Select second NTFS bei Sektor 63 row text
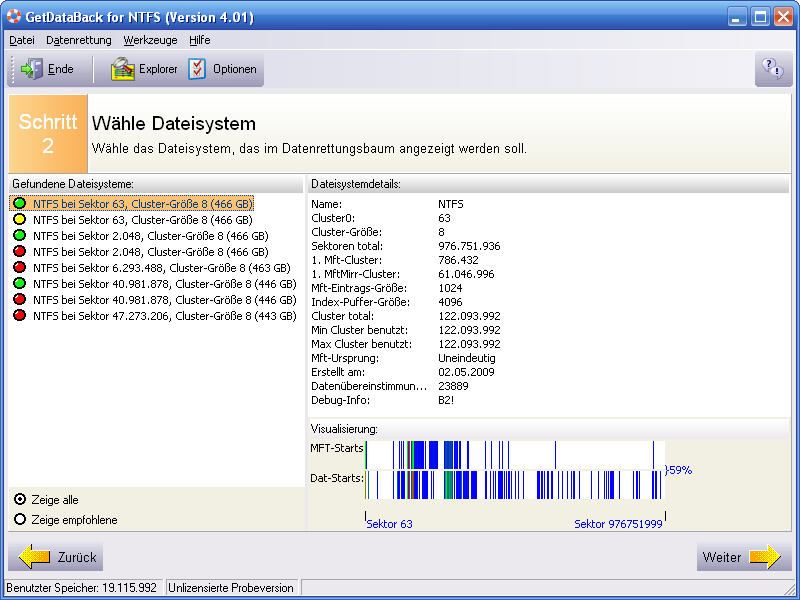800x600 pixels. pyautogui.click(x=143, y=220)
